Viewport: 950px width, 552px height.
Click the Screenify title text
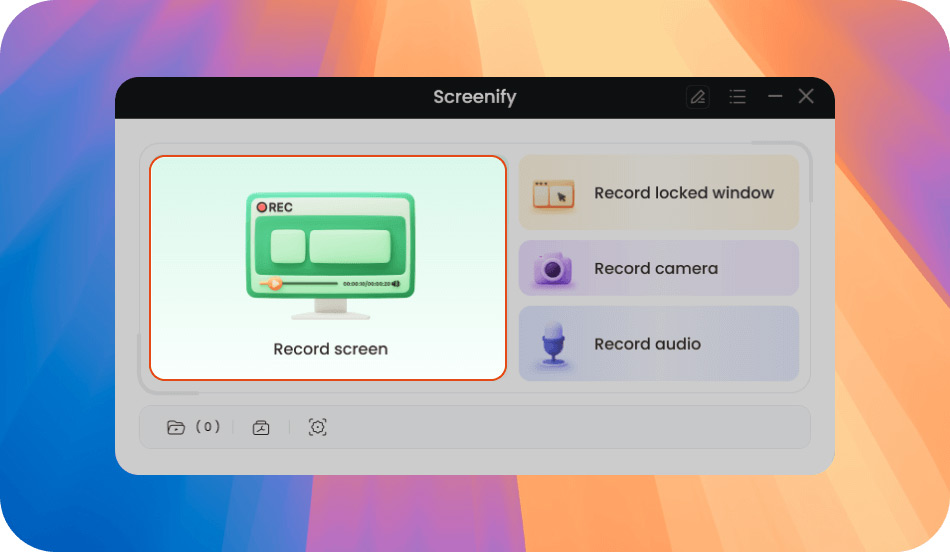click(474, 97)
